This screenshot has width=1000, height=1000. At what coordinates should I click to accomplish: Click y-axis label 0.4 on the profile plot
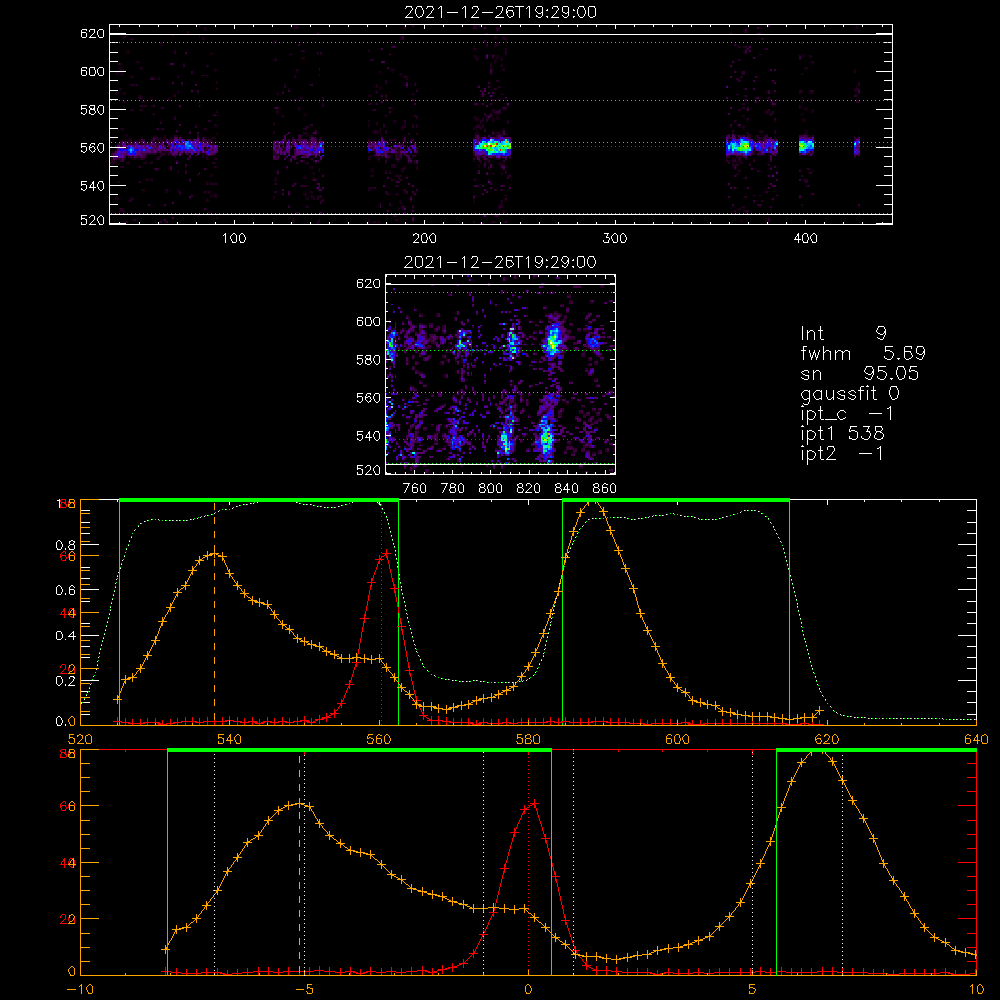(x=66, y=636)
